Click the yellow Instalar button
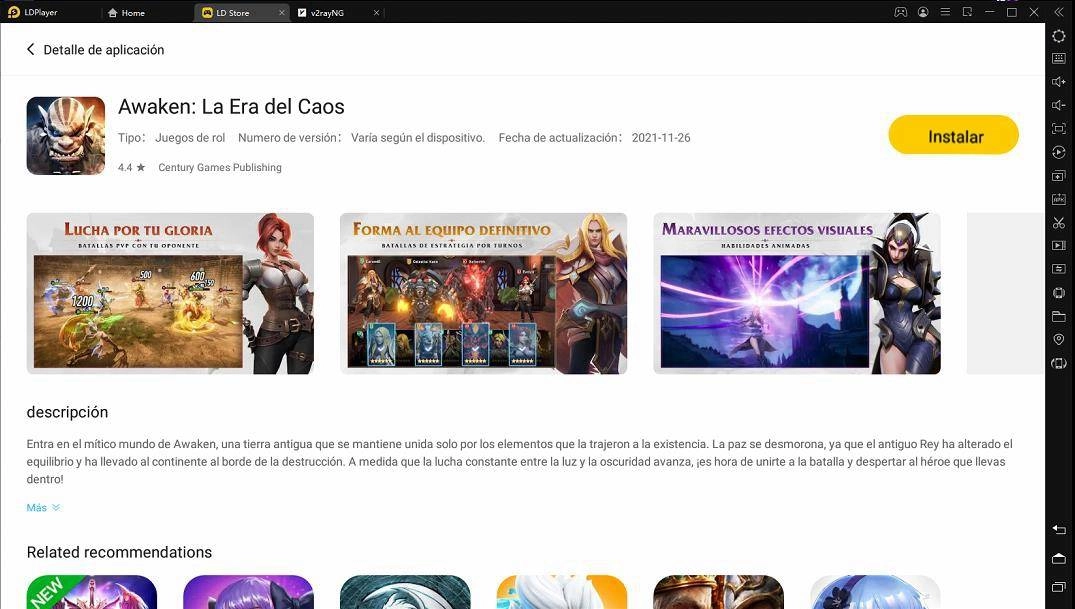The height and width of the screenshot is (609, 1075). tap(953, 135)
